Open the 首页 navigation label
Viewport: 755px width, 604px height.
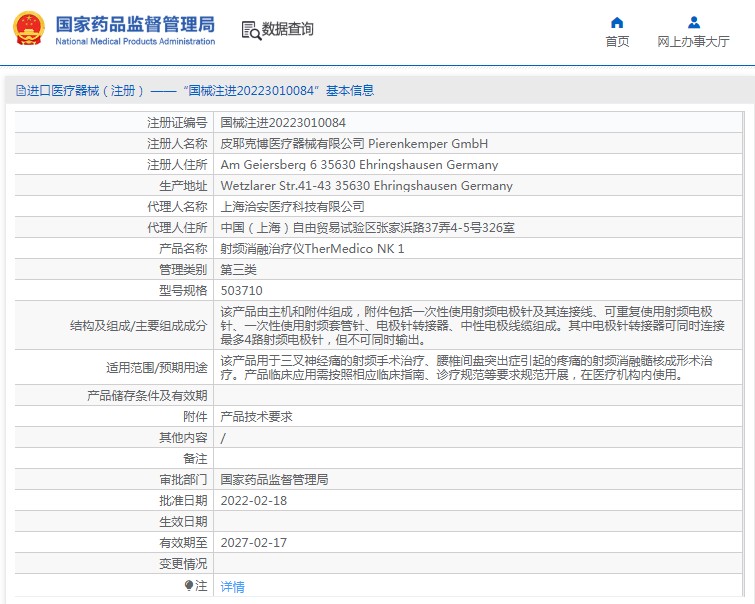[617, 42]
